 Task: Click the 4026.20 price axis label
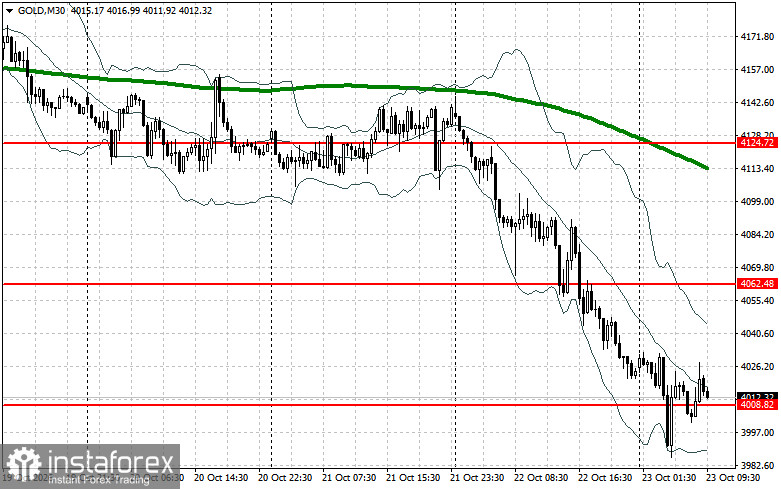[x=757, y=367]
